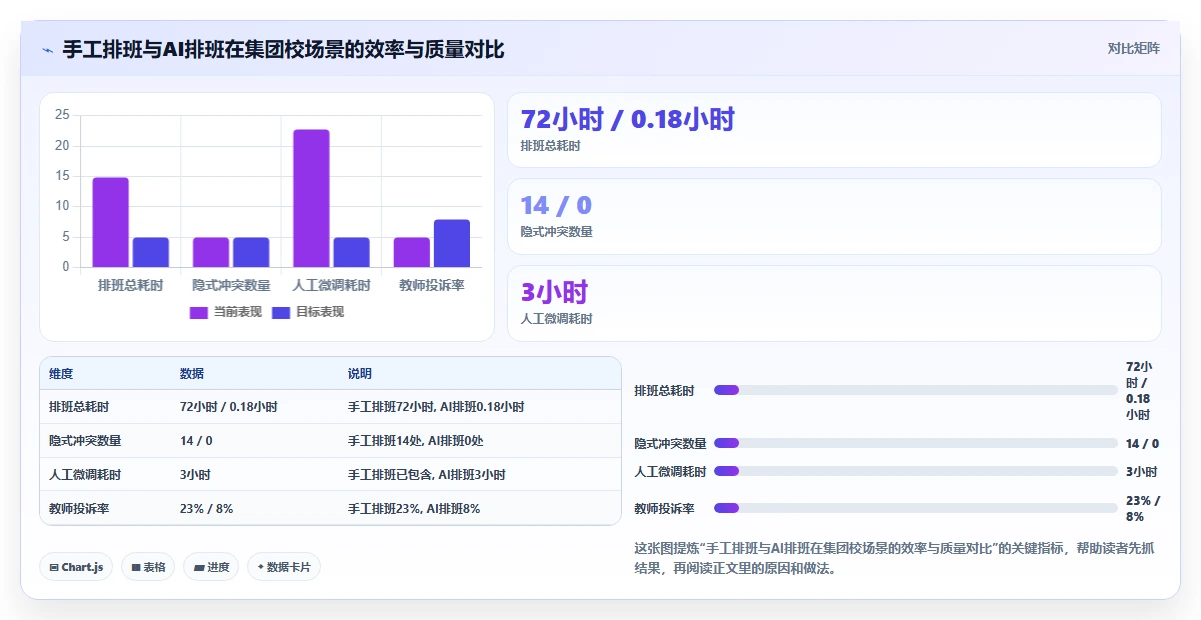Click the 教师投诉率 x-axis chart label

(x=431, y=286)
